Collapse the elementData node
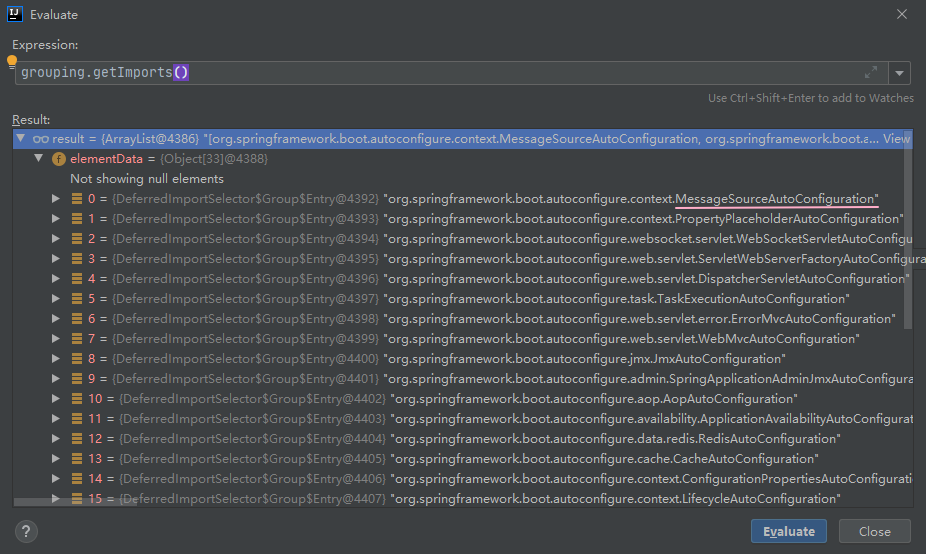Image resolution: width=926 pixels, height=554 pixels. [39, 158]
